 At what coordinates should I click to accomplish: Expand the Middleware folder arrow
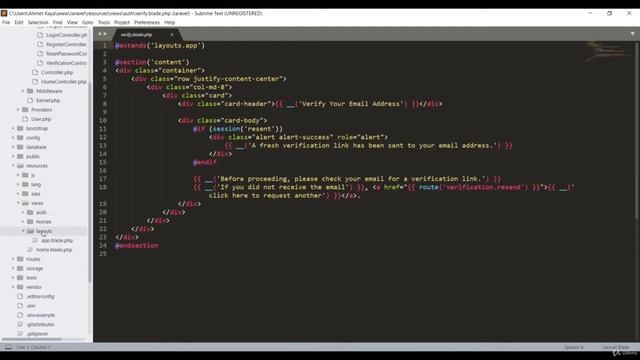pos(23,91)
